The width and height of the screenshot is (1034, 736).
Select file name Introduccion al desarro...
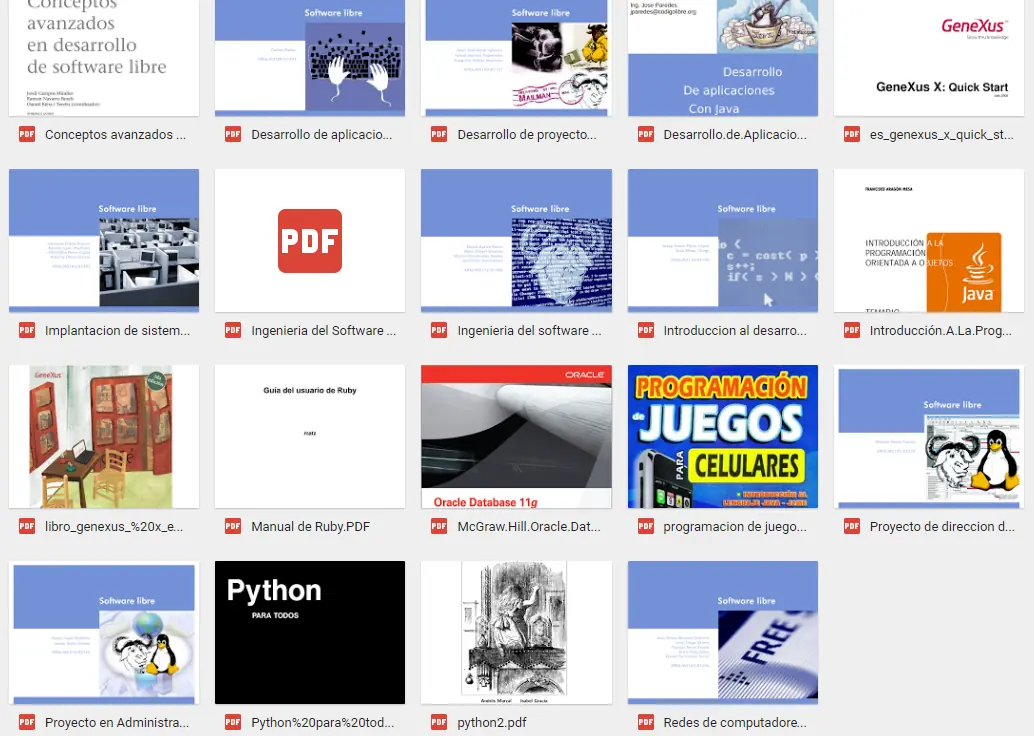click(735, 330)
